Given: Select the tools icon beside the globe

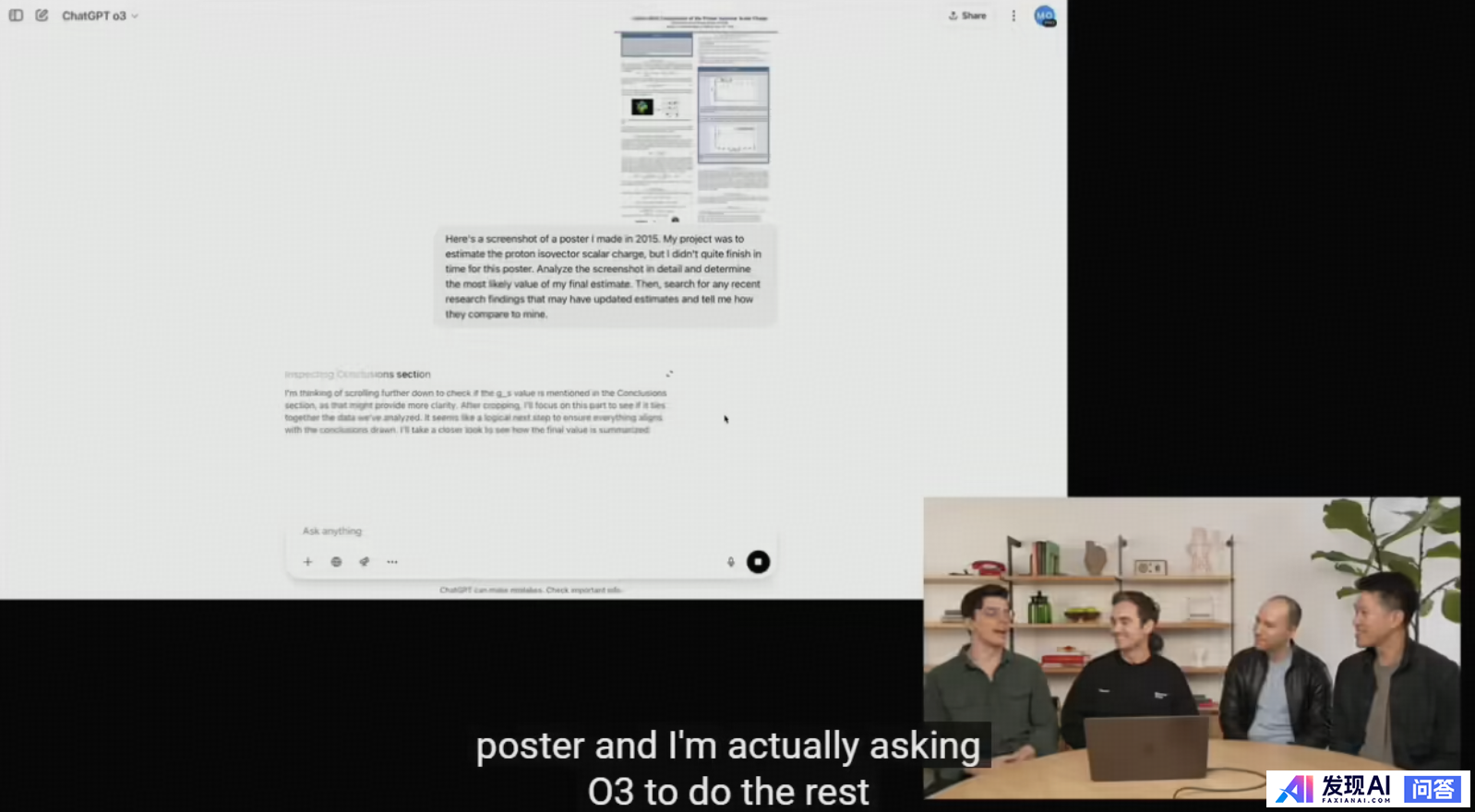Looking at the screenshot, I should 365,562.
